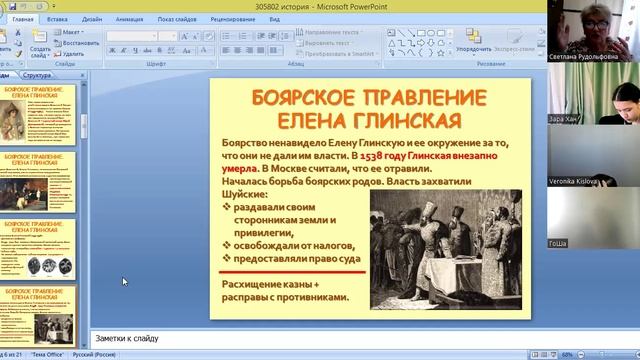Toggle italic К formatting
Image resolution: width=640 pixels, height=360 pixels.
(124, 51)
